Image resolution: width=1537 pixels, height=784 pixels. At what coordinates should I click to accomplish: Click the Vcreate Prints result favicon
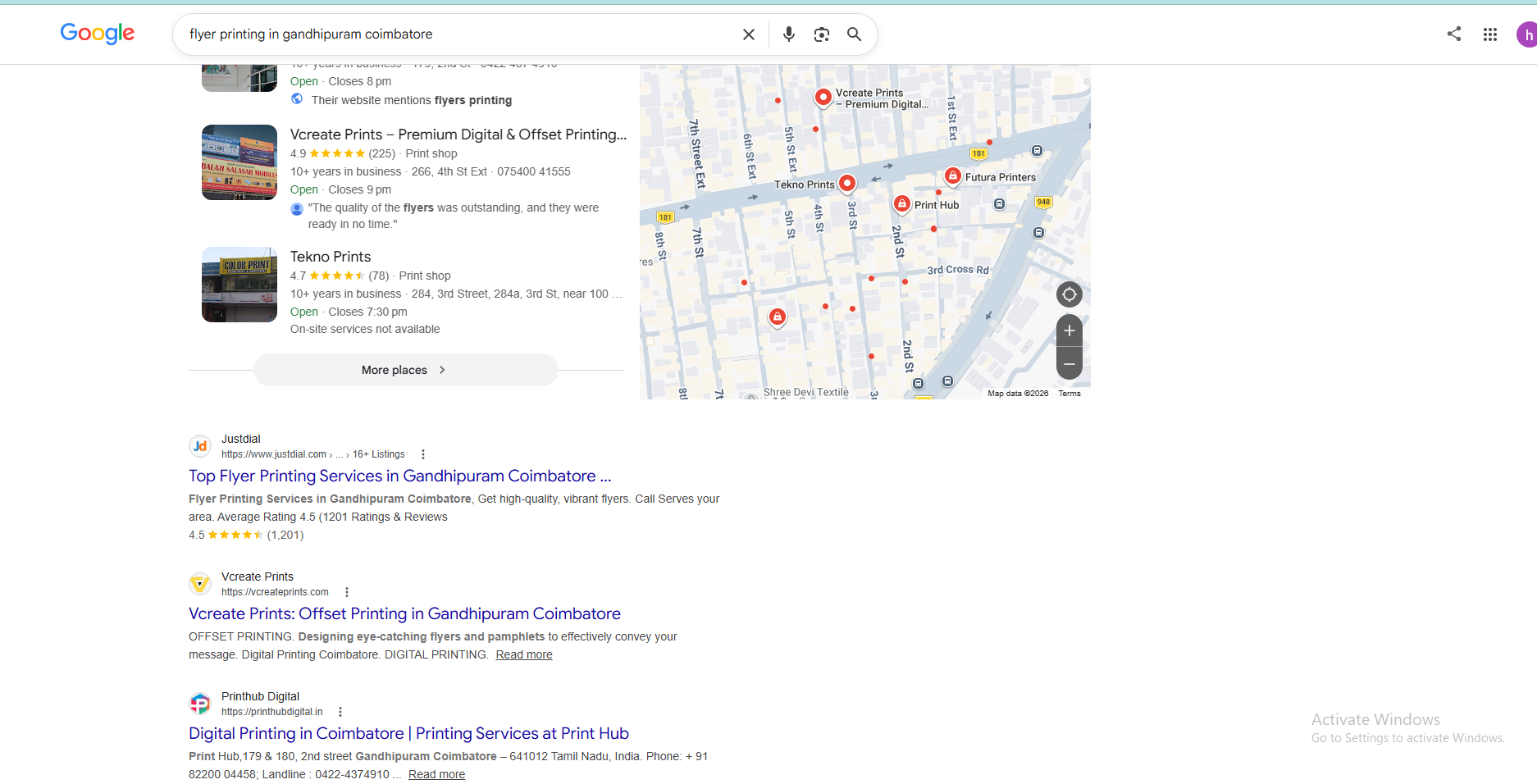pyautogui.click(x=200, y=584)
